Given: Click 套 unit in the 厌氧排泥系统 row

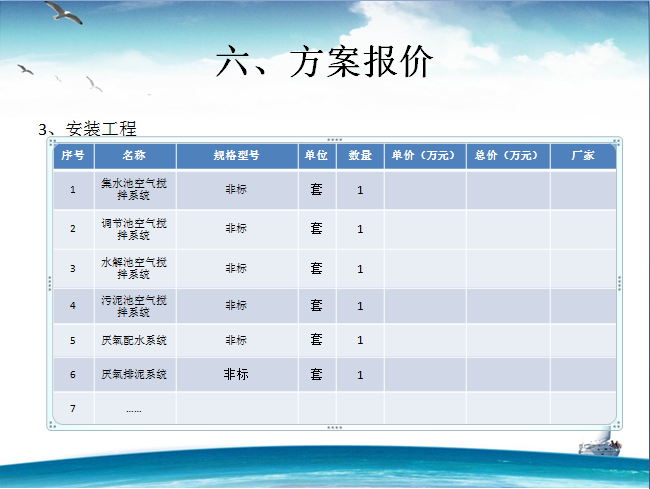Looking at the screenshot, I should pos(317,374).
